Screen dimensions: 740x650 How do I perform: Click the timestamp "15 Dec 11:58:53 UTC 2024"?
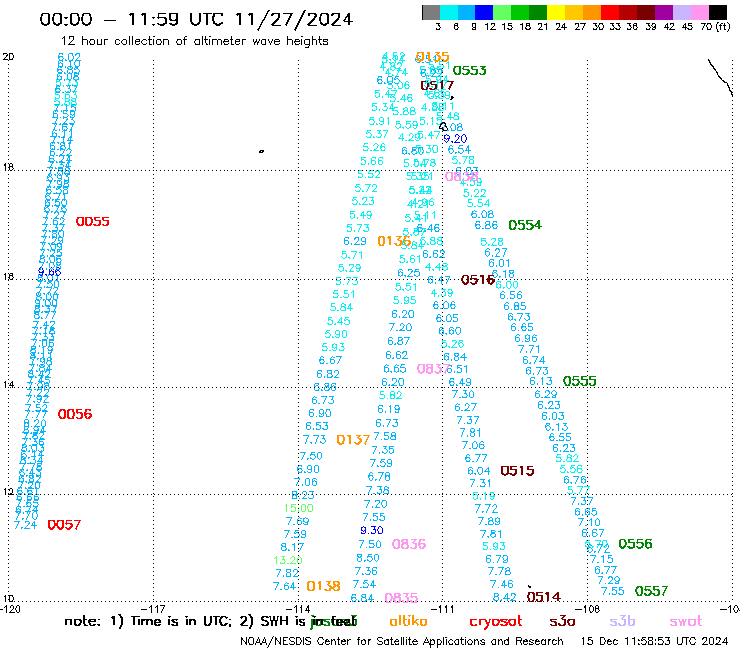click(x=655, y=642)
